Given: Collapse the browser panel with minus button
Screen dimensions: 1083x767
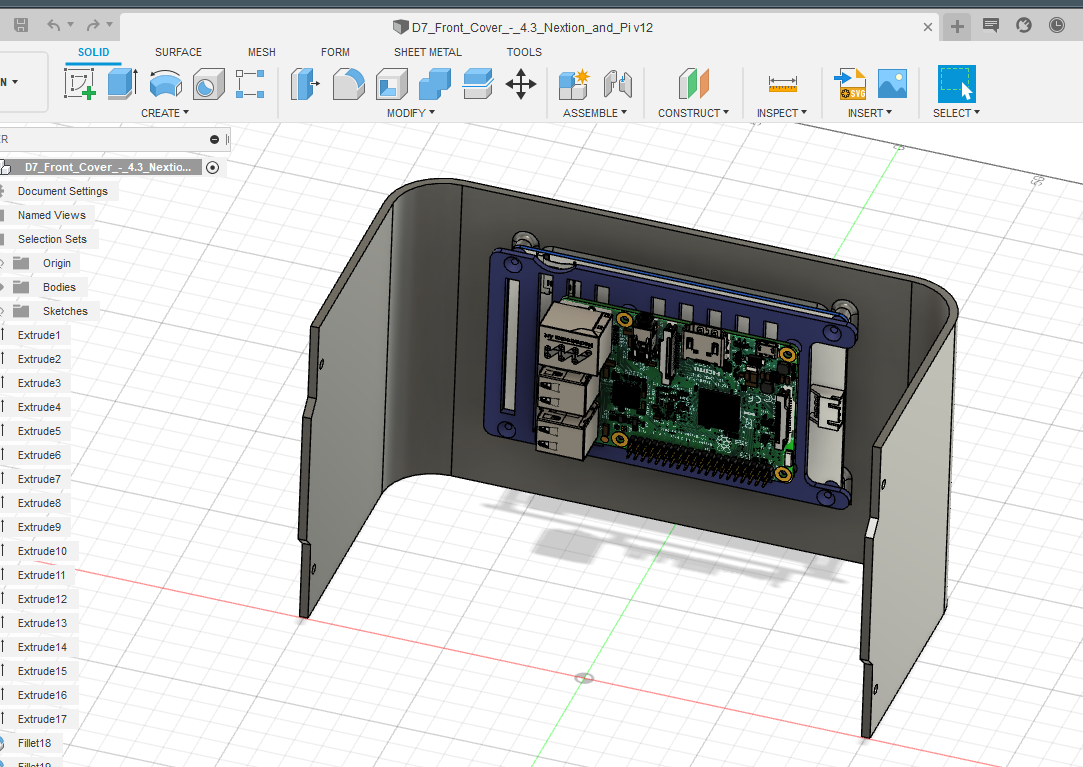Looking at the screenshot, I should pos(214,140).
